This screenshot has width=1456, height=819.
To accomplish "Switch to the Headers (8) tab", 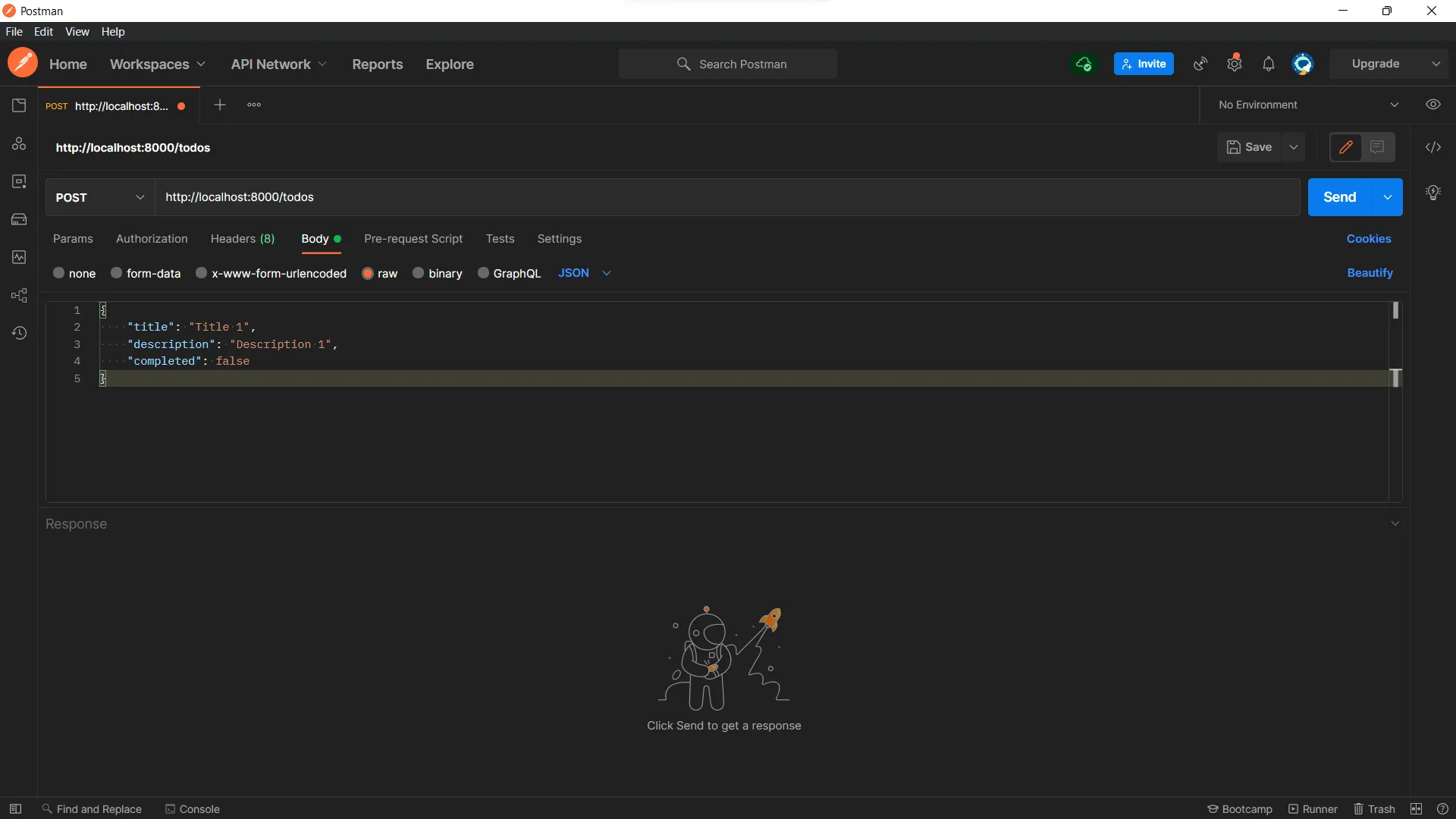I will (243, 239).
